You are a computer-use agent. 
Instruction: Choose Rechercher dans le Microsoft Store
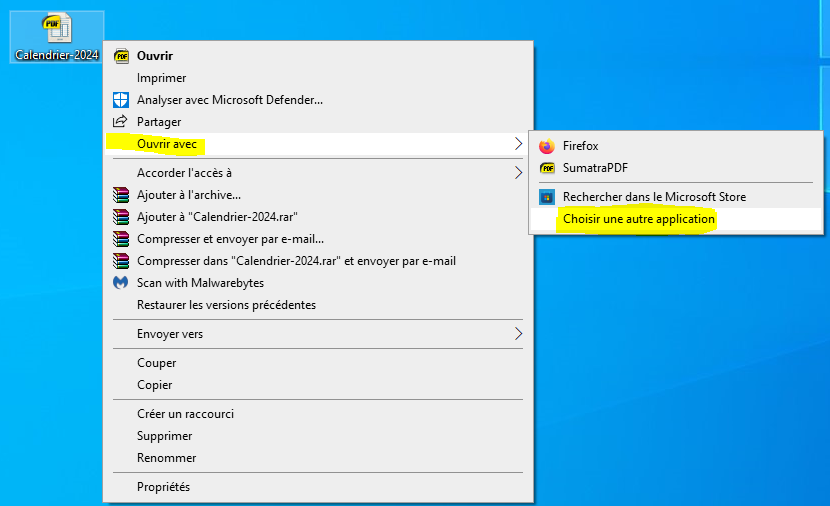[x=676, y=197]
